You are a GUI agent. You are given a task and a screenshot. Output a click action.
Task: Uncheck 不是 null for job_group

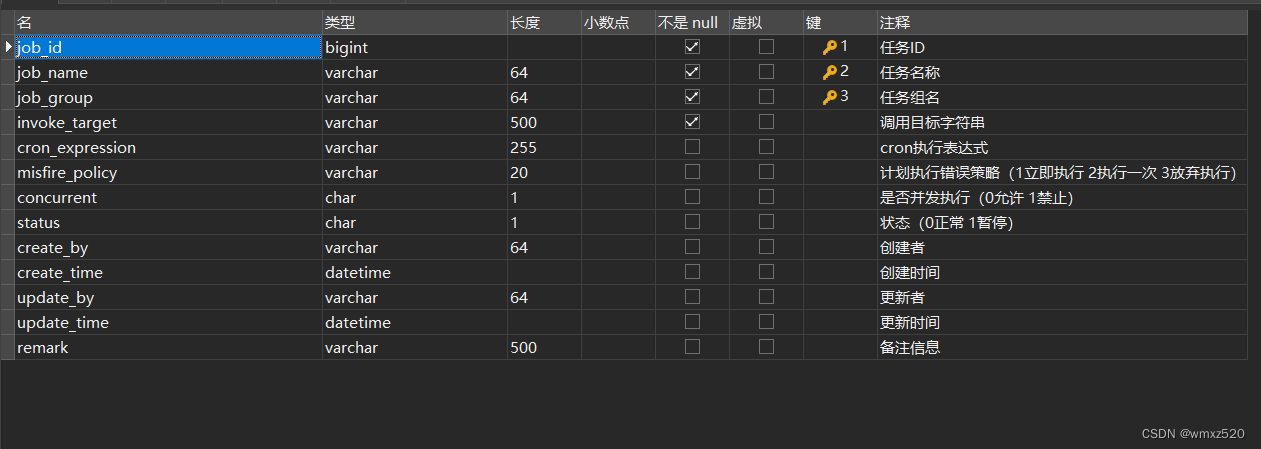692,97
